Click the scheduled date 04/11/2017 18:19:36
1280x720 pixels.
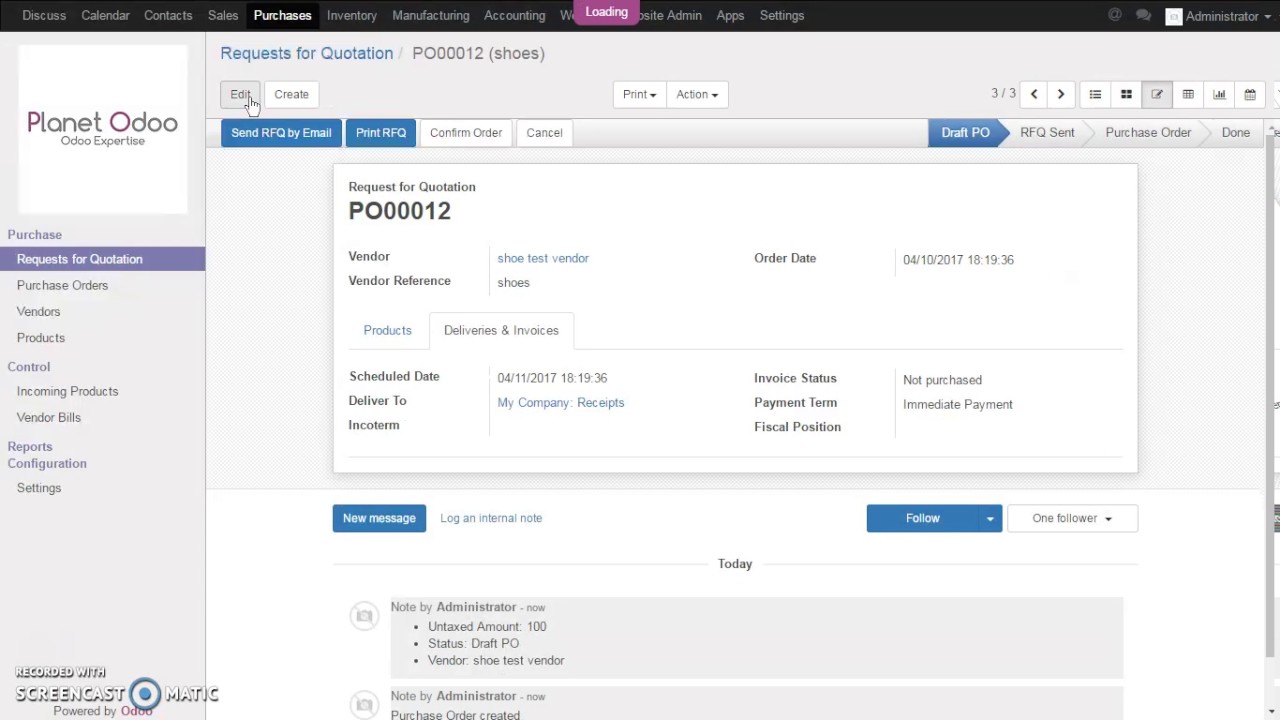(552, 378)
